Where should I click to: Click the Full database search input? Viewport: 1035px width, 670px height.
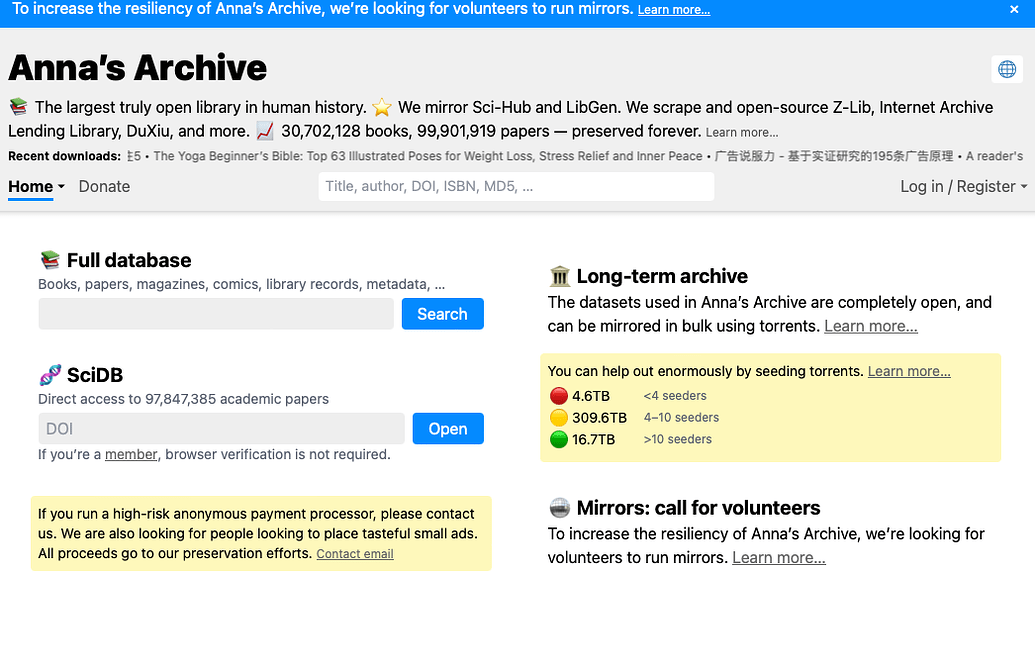click(216, 314)
